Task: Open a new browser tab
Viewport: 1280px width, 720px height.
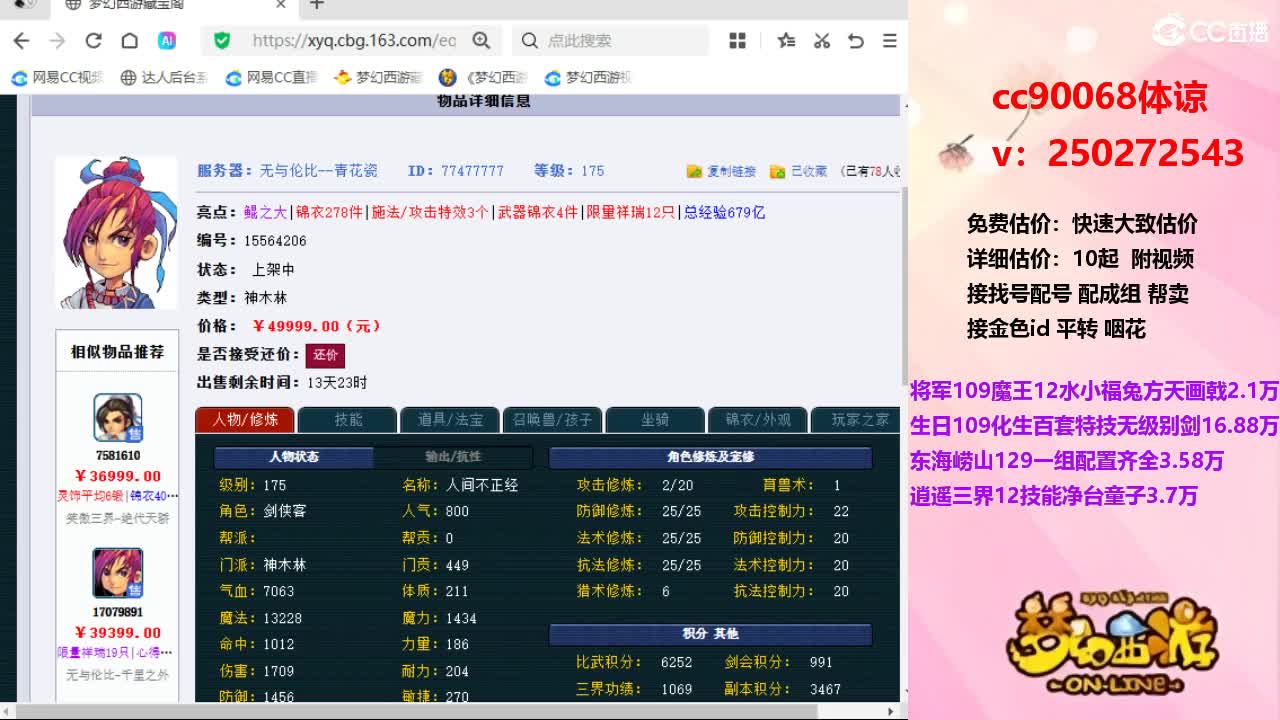Action: click(x=316, y=5)
